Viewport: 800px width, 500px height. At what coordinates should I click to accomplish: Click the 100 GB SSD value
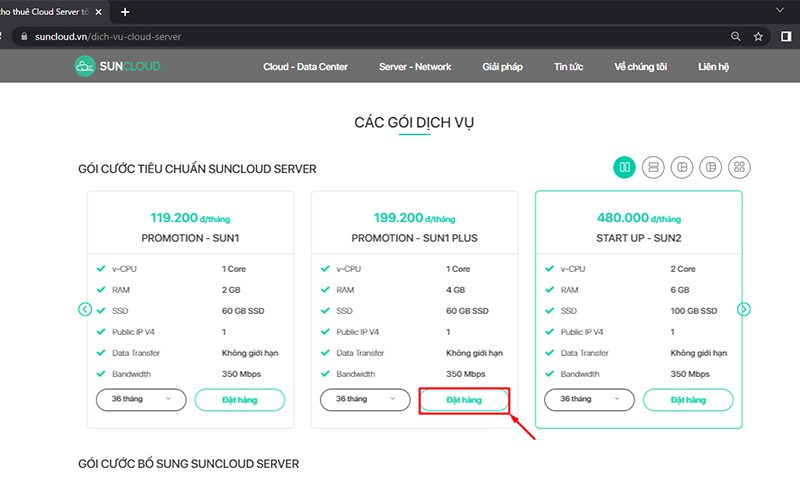(x=694, y=311)
